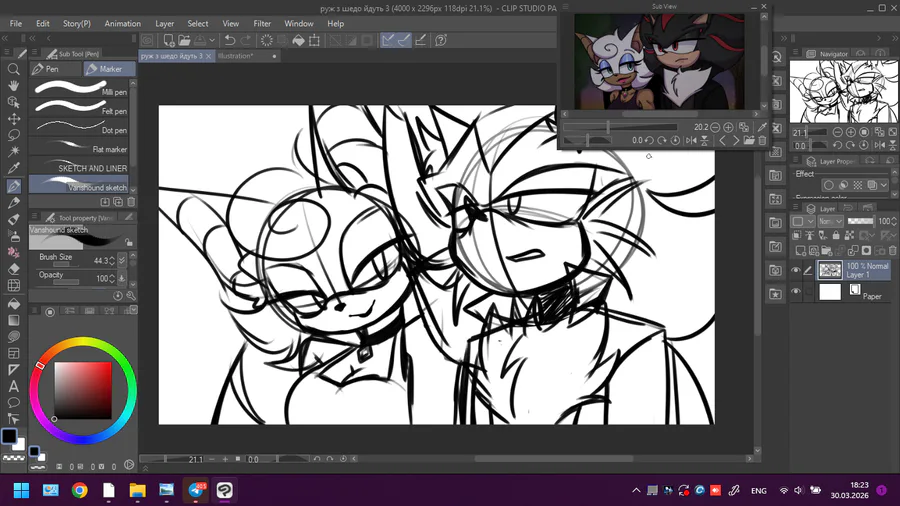This screenshot has height=506, width=900.
Task: Select the Zoom magnifier tool
Action: click(14, 69)
